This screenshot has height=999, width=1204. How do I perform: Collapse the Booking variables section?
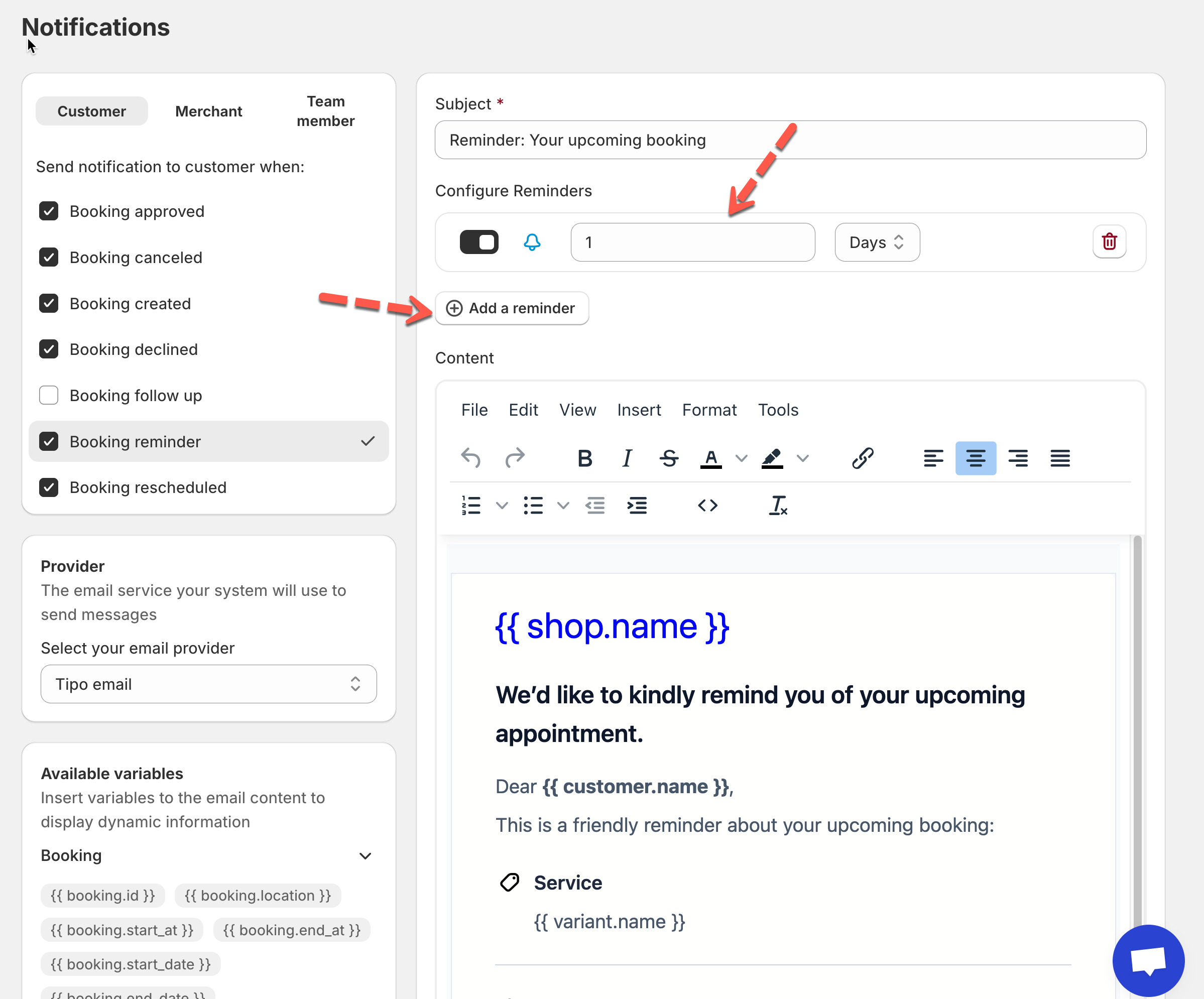tap(365, 856)
